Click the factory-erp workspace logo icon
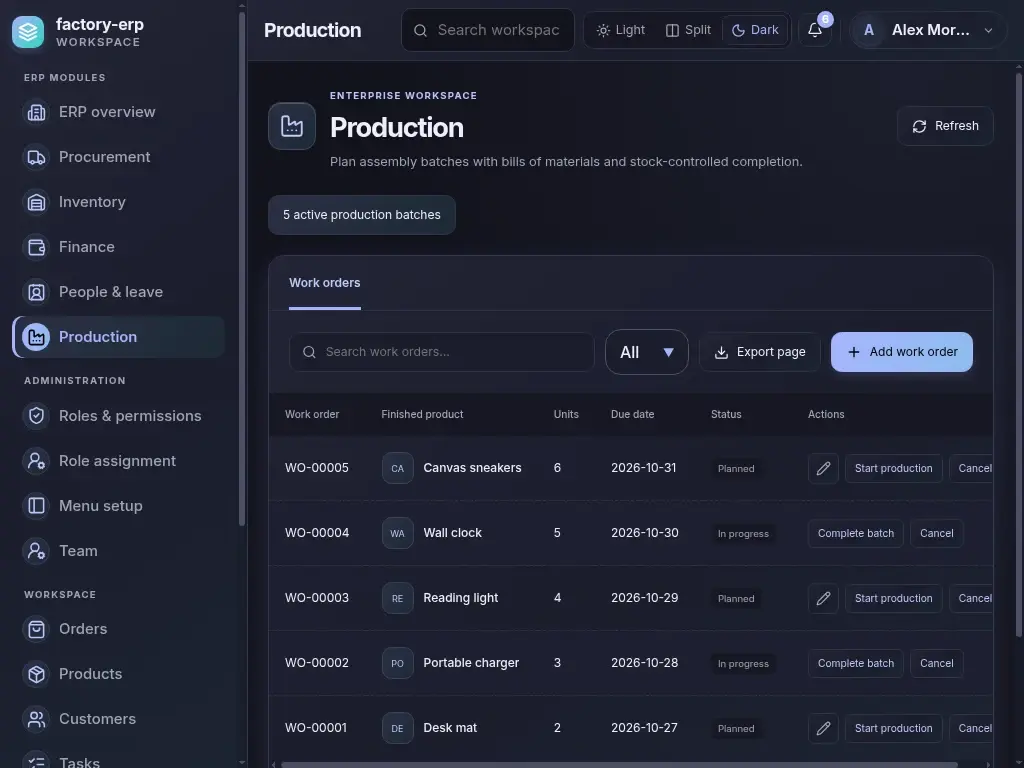This screenshot has width=1024, height=768. coord(28,31)
